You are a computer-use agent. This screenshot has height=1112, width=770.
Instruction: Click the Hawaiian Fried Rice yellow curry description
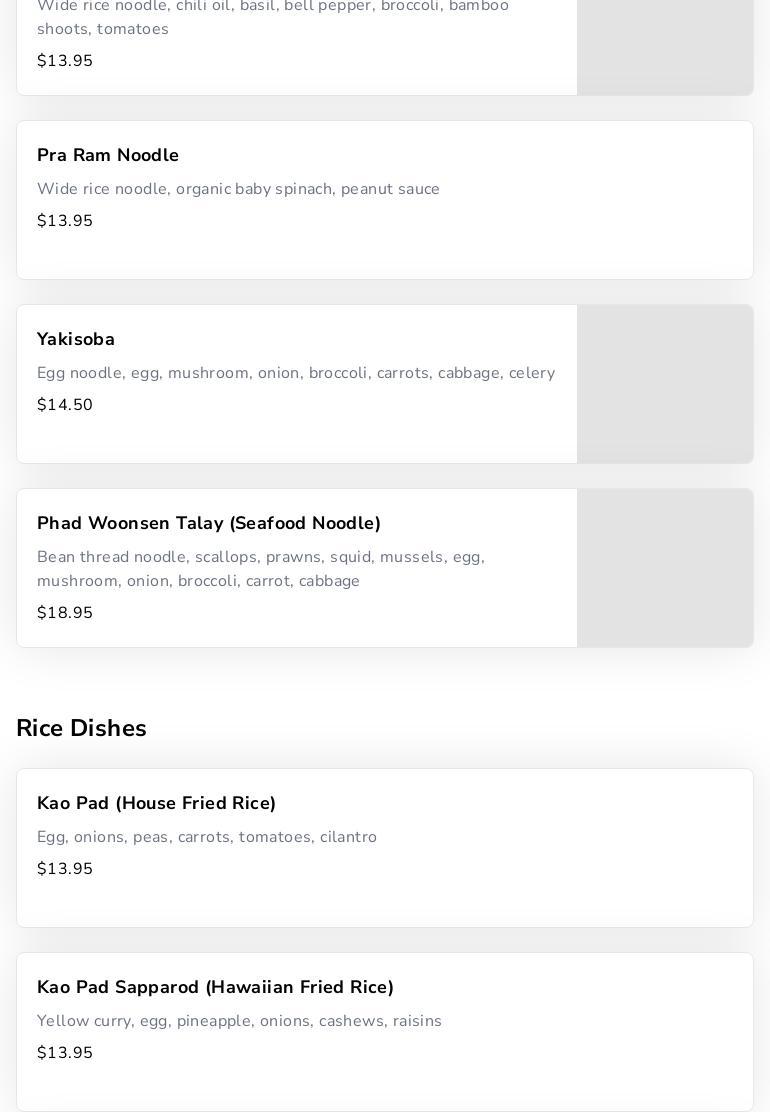[x=239, y=1021]
